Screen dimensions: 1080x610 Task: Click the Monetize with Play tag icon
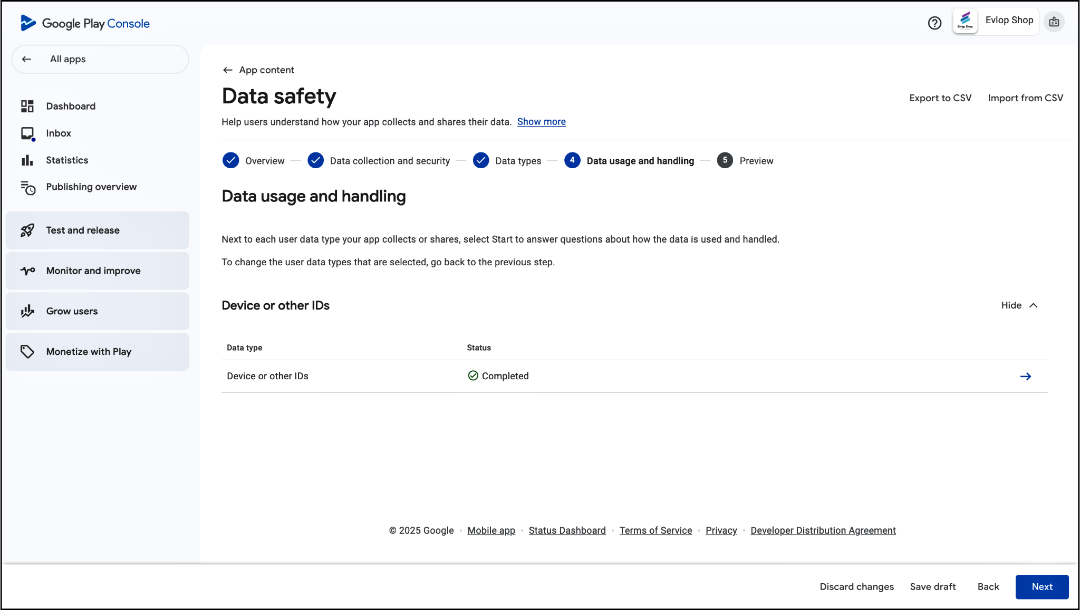28,352
